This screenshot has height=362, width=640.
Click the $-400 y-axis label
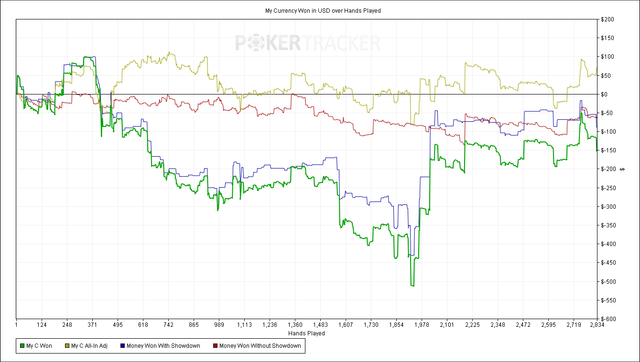(608, 244)
